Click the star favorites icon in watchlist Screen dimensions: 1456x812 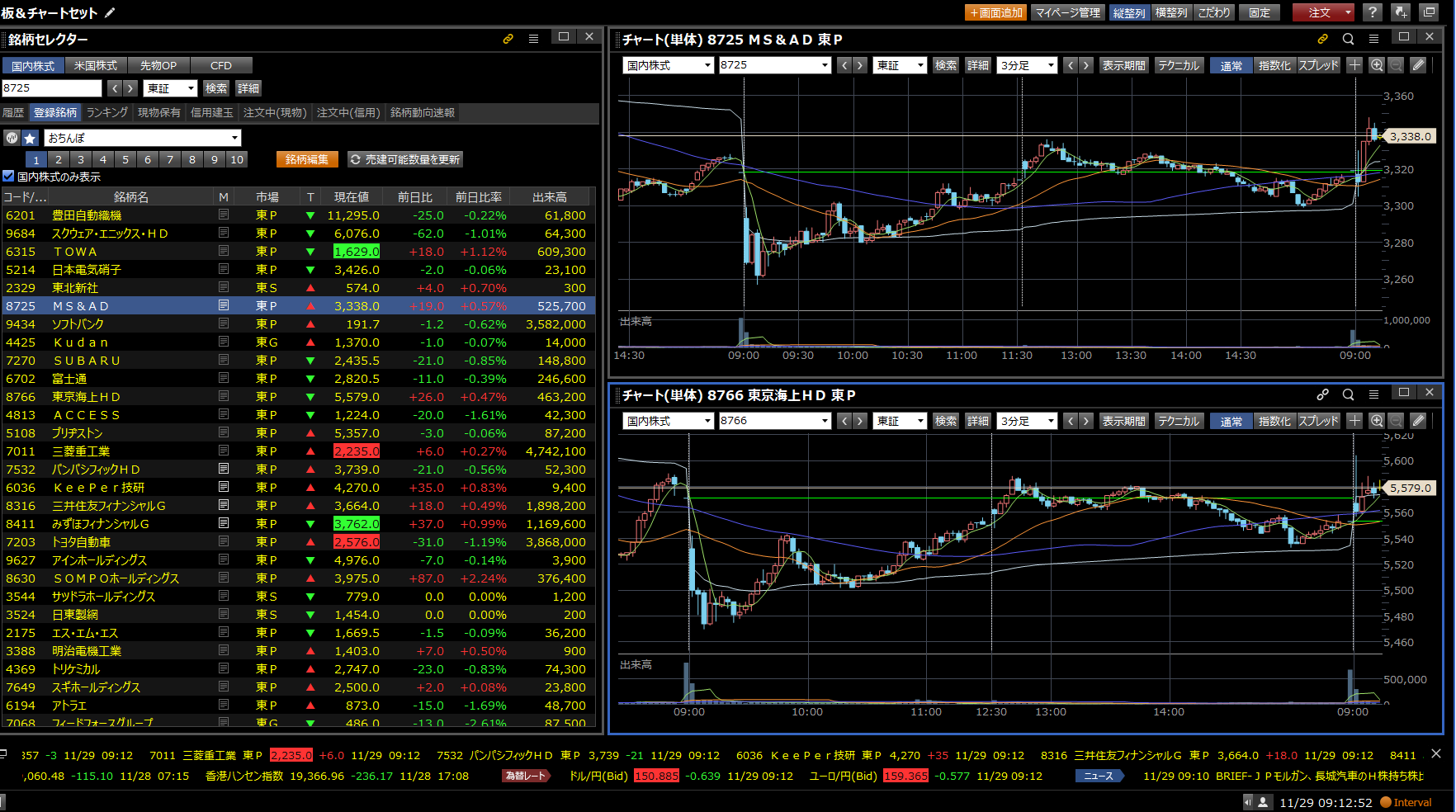point(30,138)
